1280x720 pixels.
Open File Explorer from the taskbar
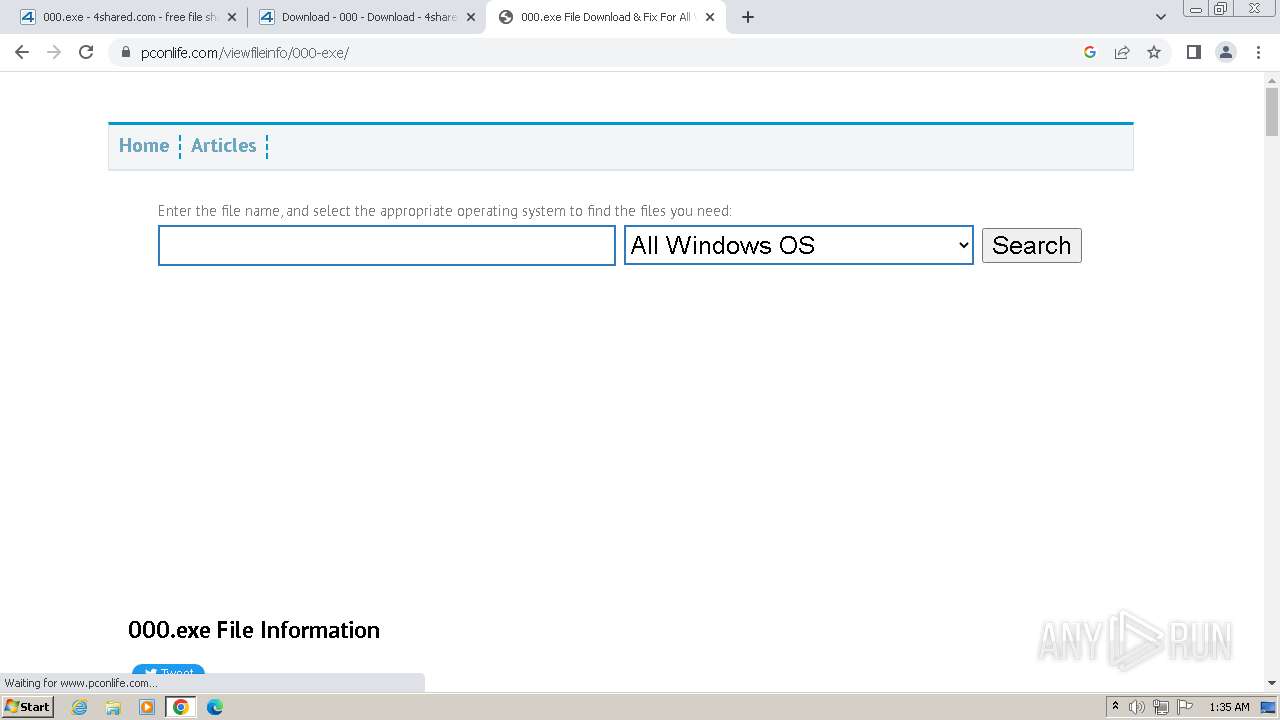coord(113,707)
